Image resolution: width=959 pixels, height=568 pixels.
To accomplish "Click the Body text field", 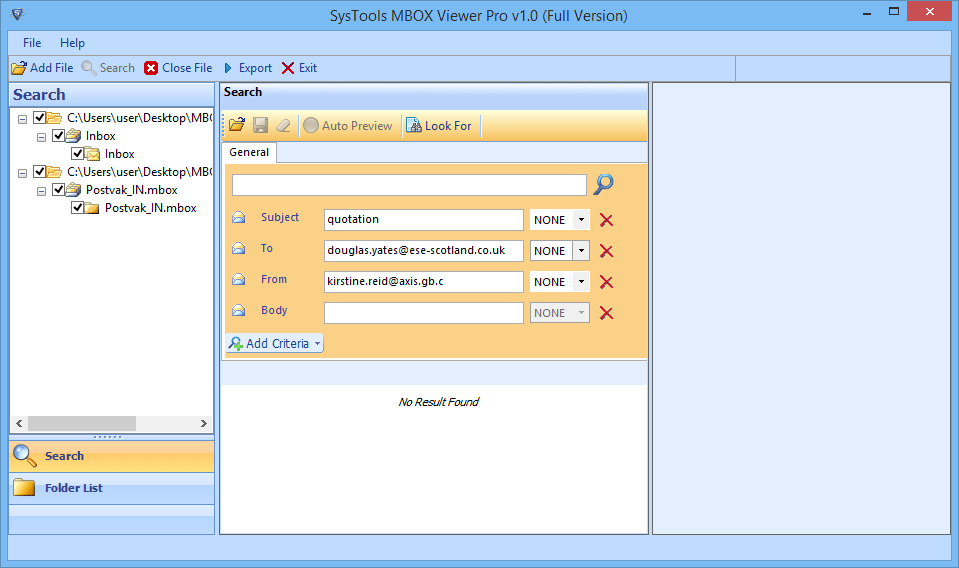I will (424, 313).
